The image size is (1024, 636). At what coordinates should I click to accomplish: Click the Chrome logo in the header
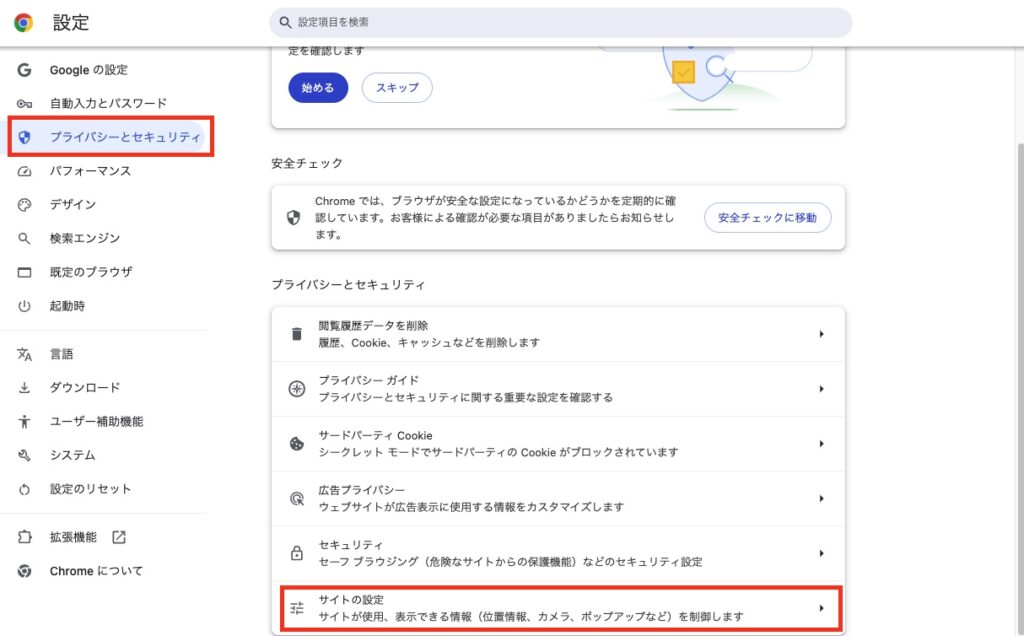23,23
